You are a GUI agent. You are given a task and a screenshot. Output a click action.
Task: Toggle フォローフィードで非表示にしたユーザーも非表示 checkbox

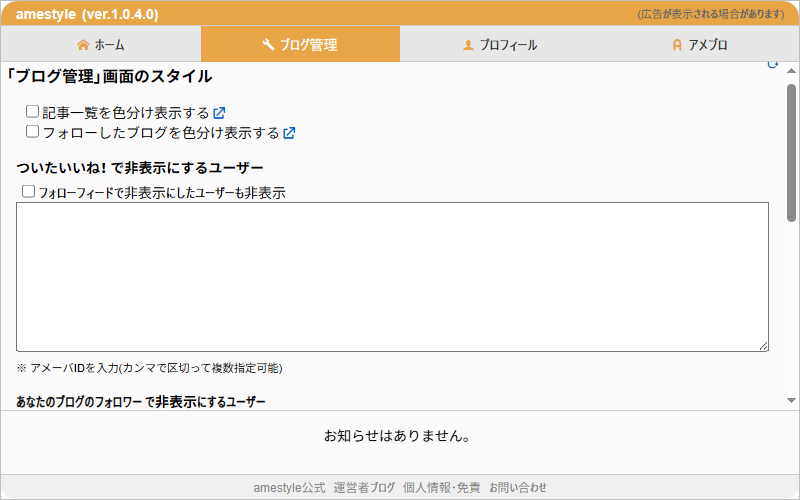pos(28,191)
